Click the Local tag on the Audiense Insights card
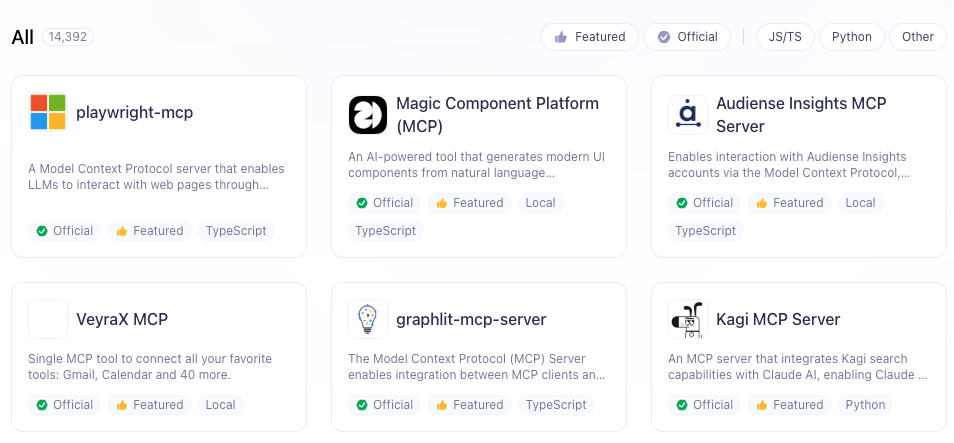The width and height of the screenshot is (954, 443). tap(861, 203)
